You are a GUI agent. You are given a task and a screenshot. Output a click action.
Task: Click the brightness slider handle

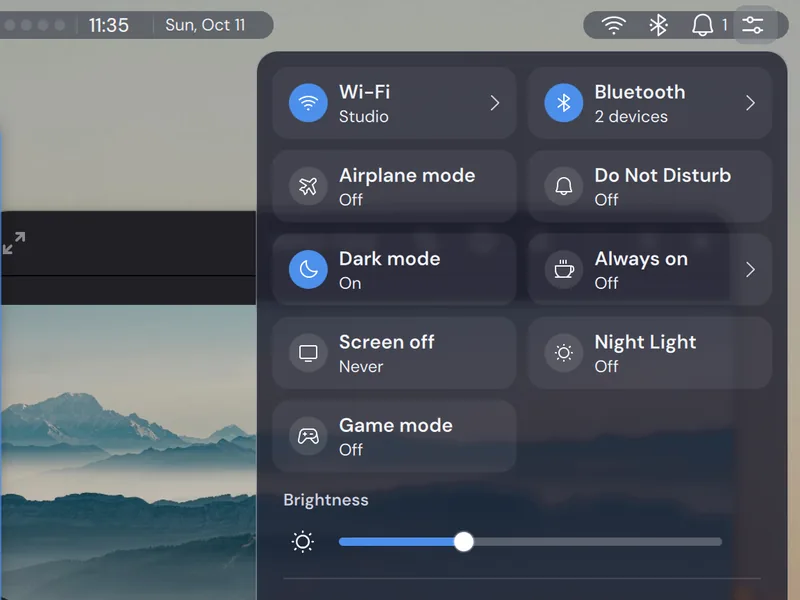point(464,542)
